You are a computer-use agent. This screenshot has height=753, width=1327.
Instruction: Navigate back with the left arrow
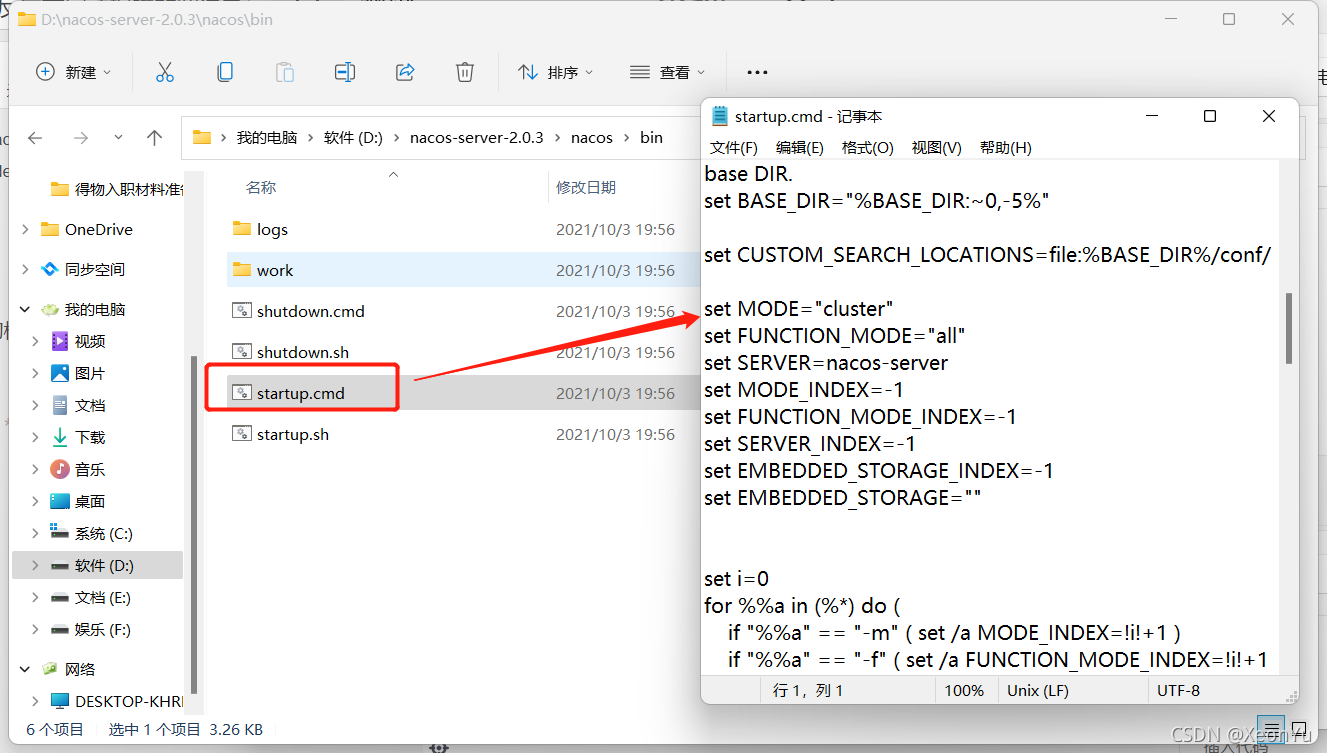[35, 138]
